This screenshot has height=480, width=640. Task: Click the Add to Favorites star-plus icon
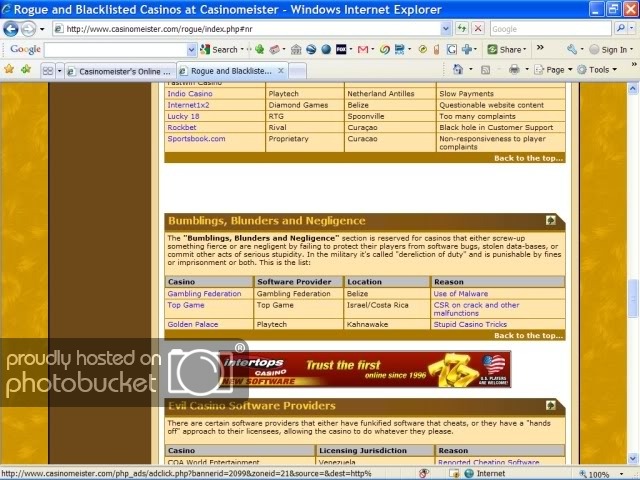coord(26,69)
